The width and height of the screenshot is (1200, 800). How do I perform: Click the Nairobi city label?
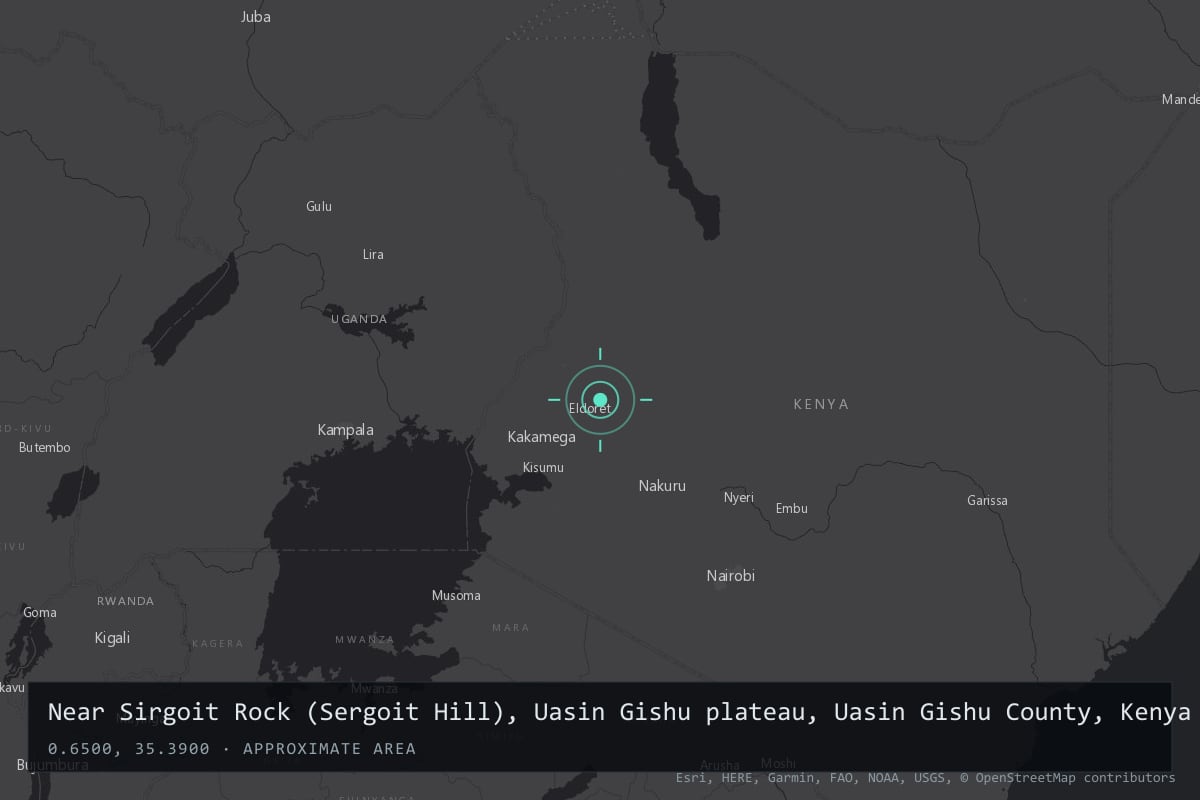point(731,576)
